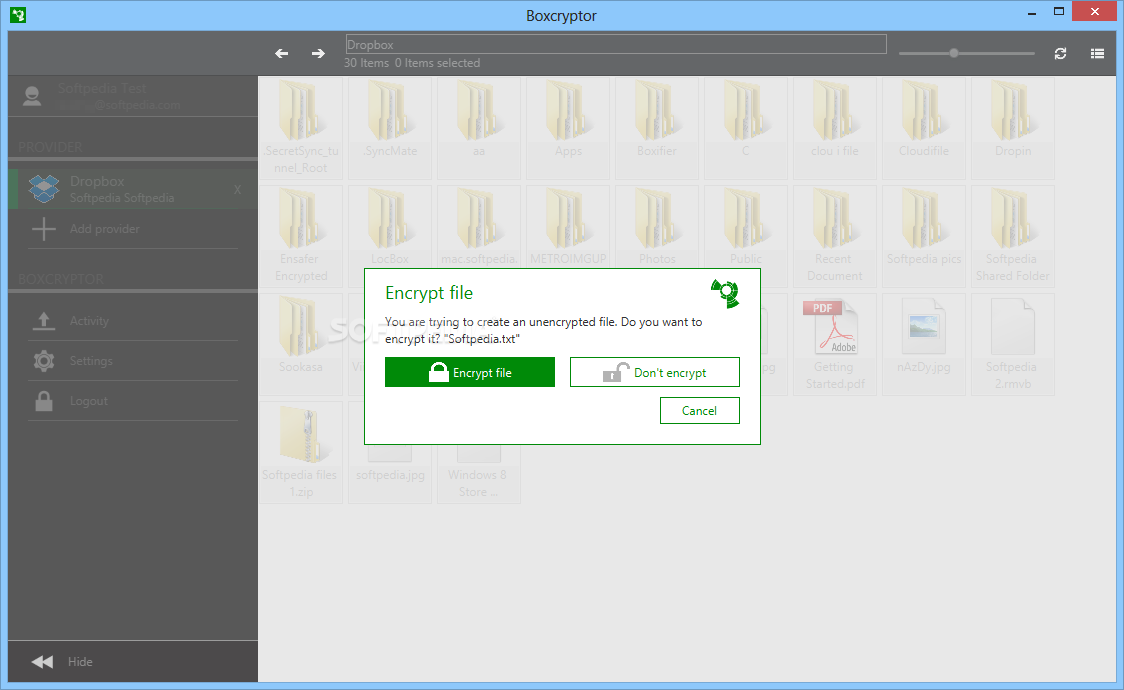Select the Dropbox provider entry

[133, 189]
